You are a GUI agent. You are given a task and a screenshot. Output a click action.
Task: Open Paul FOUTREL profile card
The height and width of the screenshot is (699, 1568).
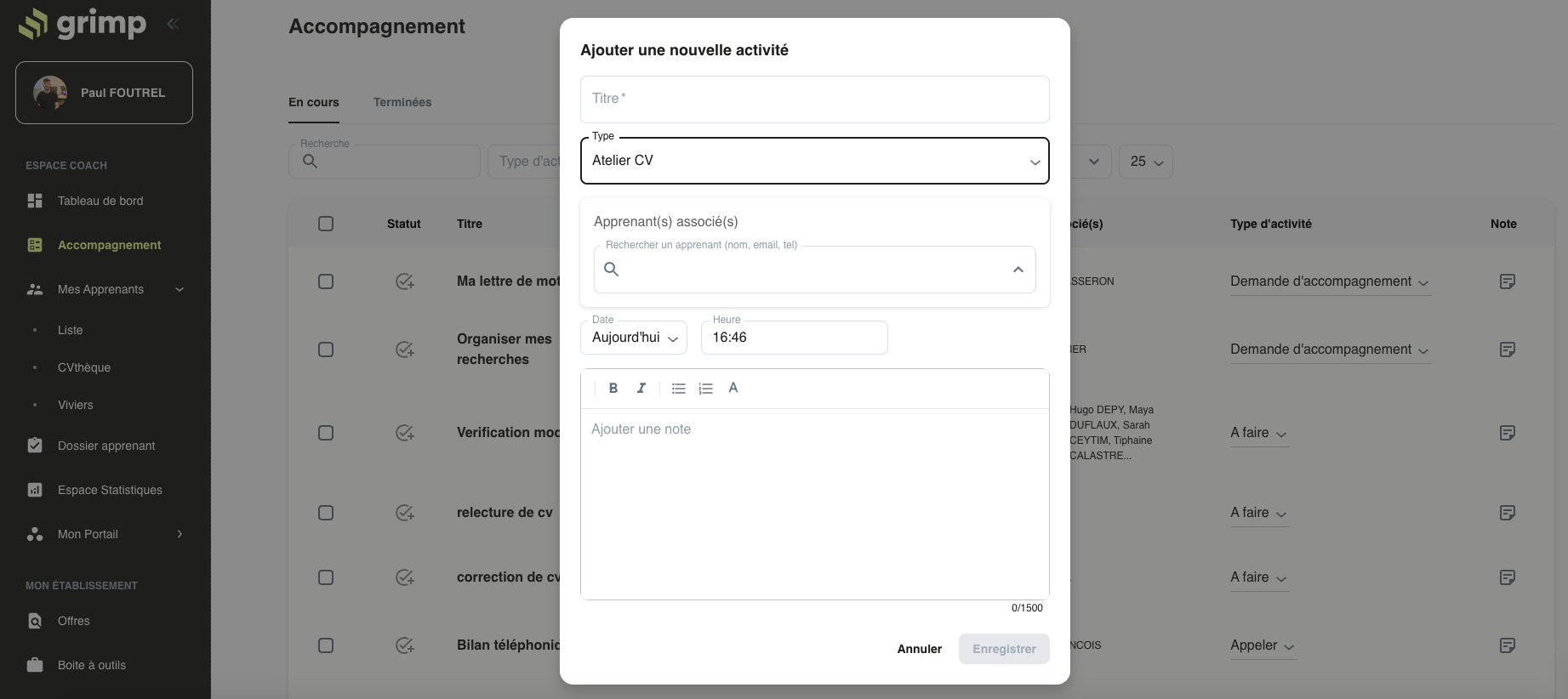point(104,93)
